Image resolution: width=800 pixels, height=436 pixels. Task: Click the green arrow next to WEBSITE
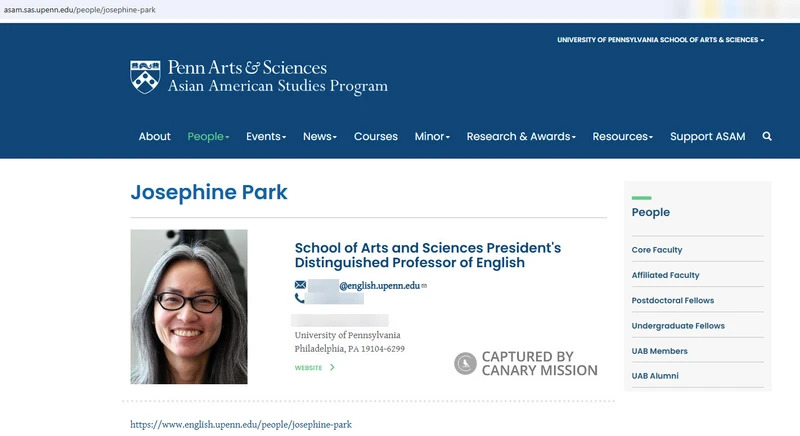(332, 367)
